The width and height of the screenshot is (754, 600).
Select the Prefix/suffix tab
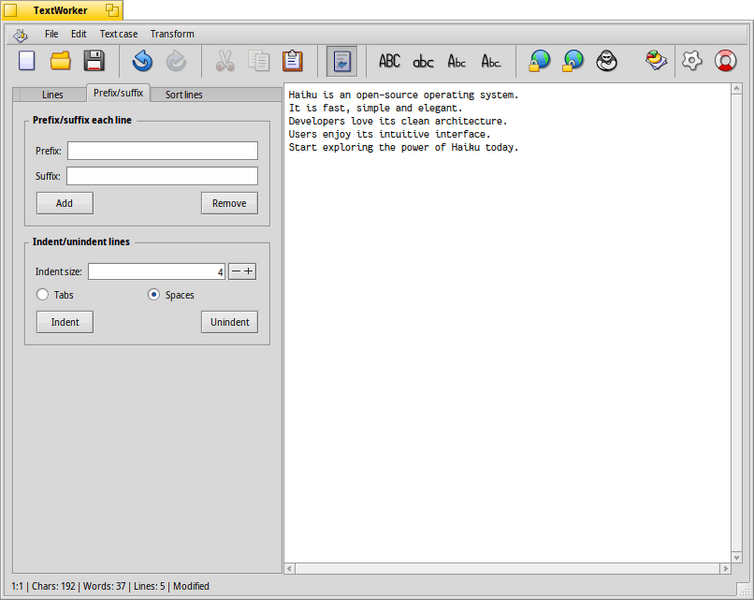pos(118,93)
